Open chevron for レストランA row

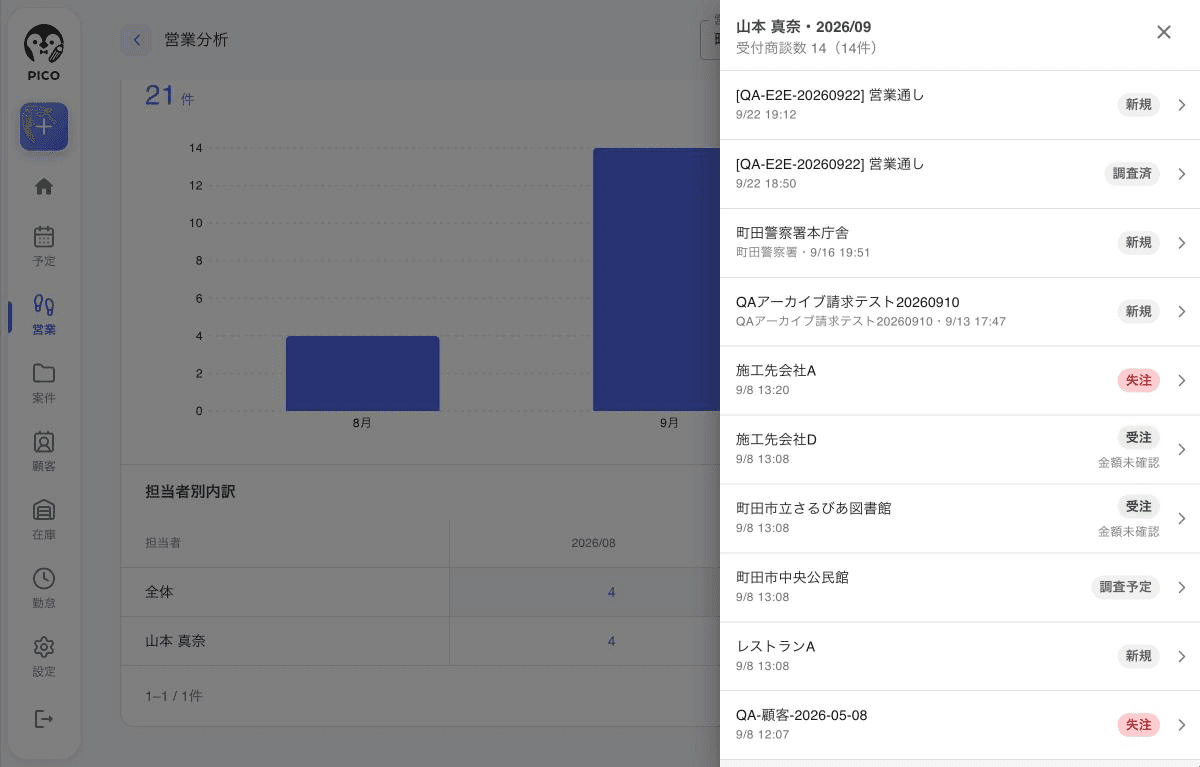pos(1182,656)
